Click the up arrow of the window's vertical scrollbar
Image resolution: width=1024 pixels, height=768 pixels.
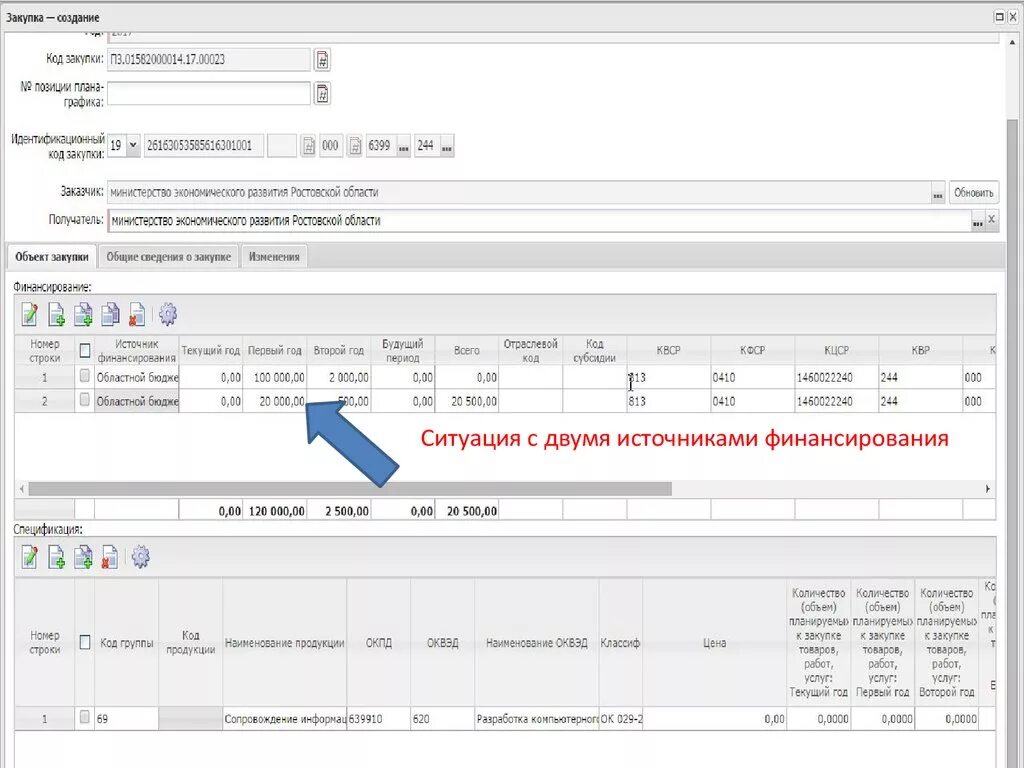[x=1012, y=41]
